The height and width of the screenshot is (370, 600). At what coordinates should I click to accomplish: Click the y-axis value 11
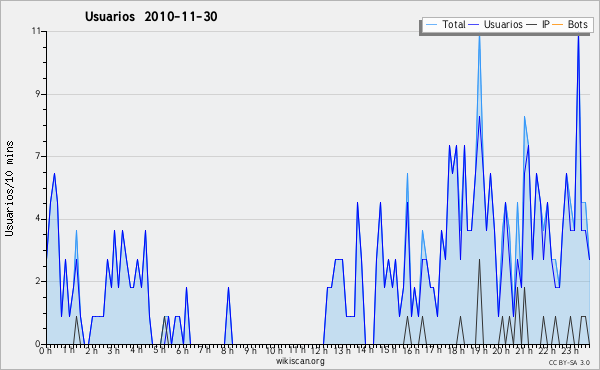click(36, 31)
